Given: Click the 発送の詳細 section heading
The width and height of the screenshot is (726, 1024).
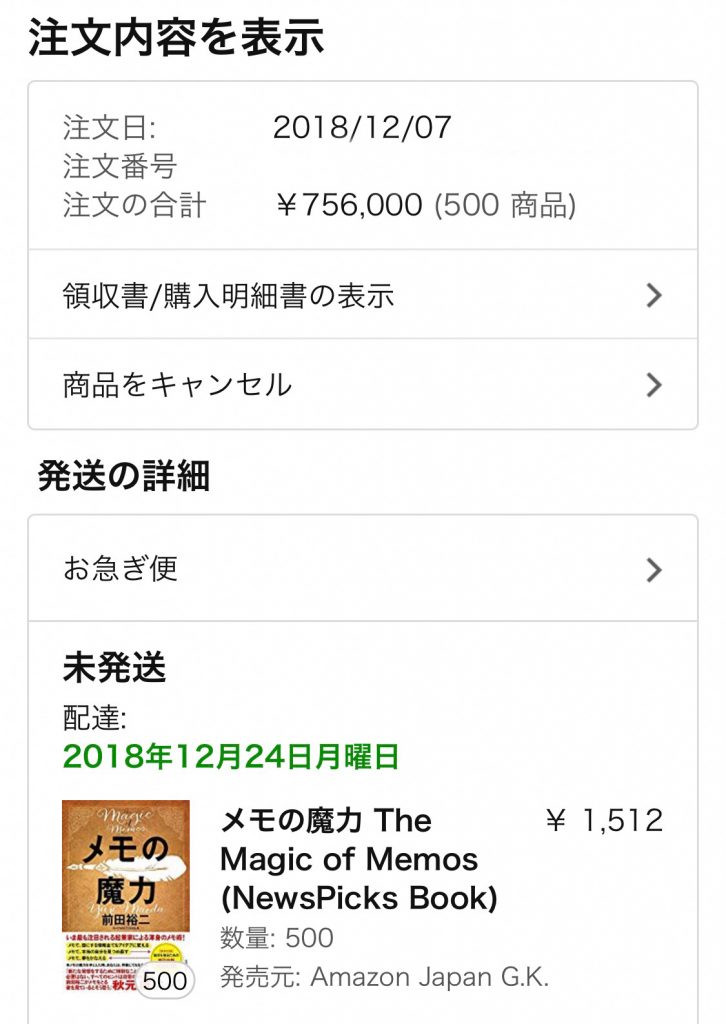Looking at the screenshot, I should click(x=124, y=477).
